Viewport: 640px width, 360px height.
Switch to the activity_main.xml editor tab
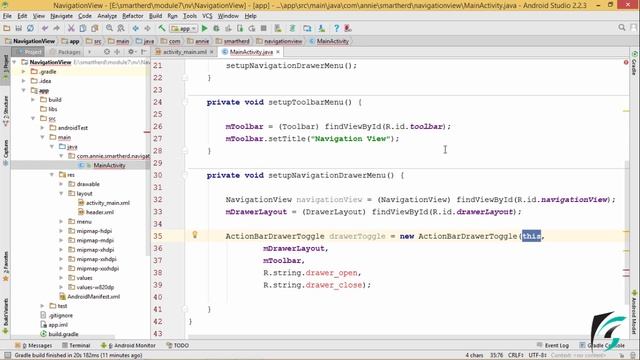[x=184, y=52]
